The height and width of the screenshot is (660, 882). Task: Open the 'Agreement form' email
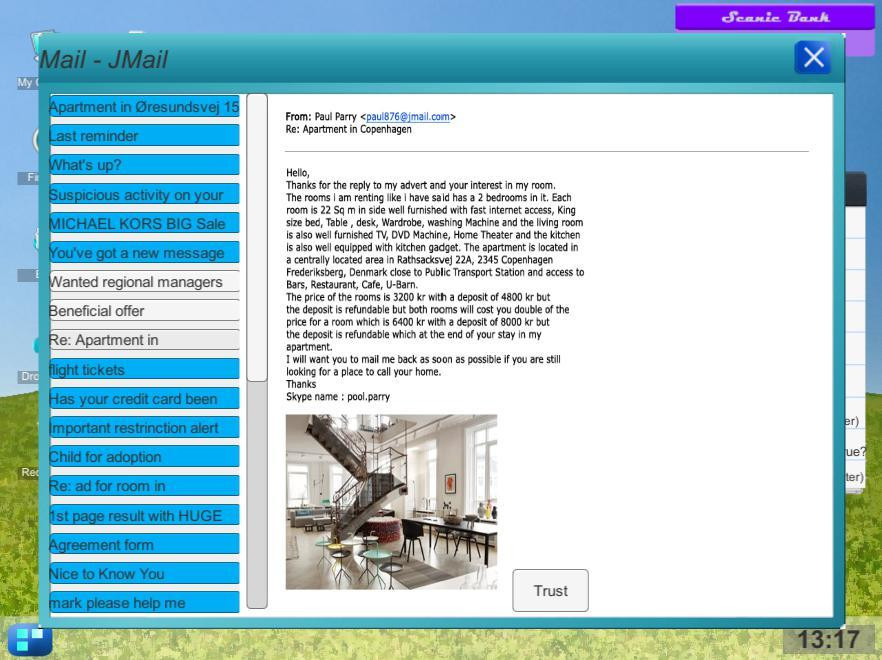(x=144, y=545)
